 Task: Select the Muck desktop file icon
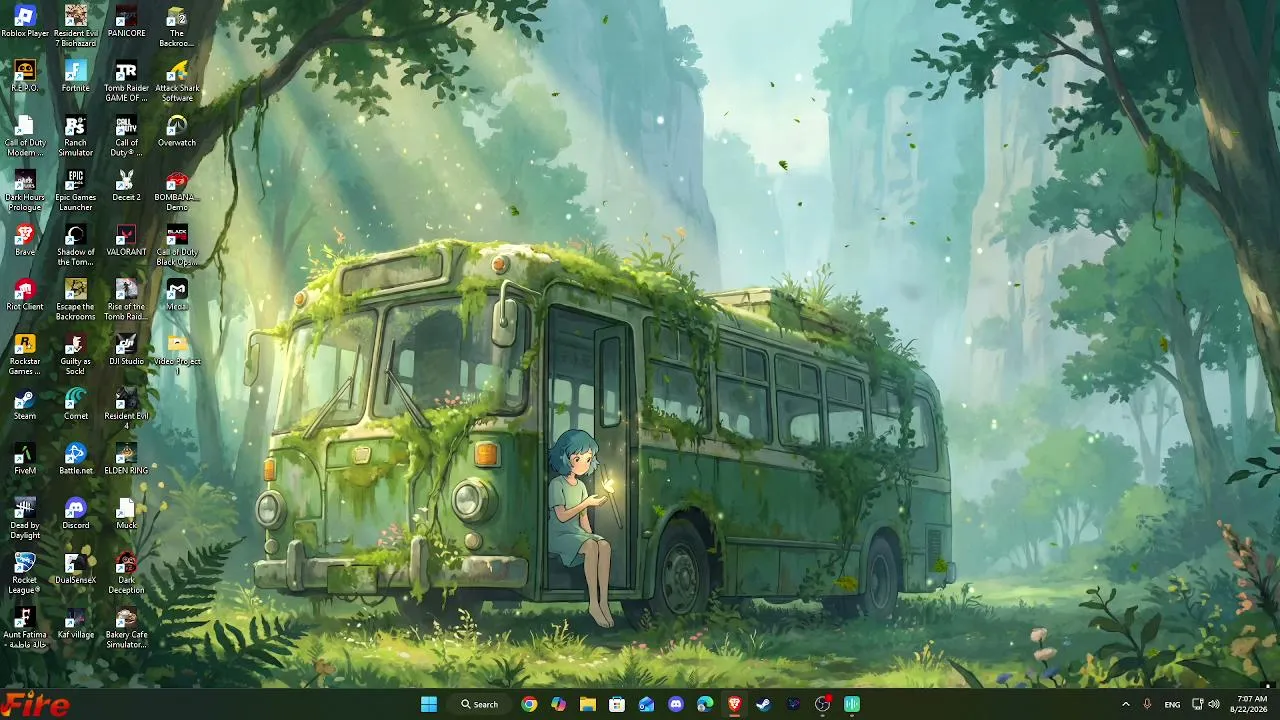[126, 514]
